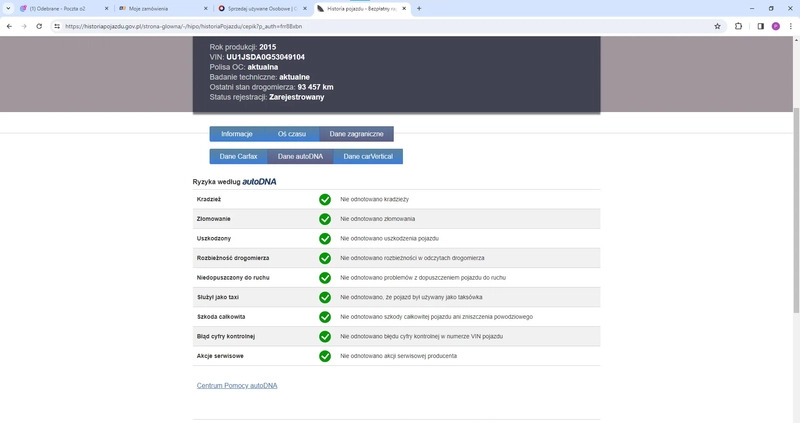800x423 pixels.
Task: Select the Historia pojazdu tab
Action: (x=362, y=9)
